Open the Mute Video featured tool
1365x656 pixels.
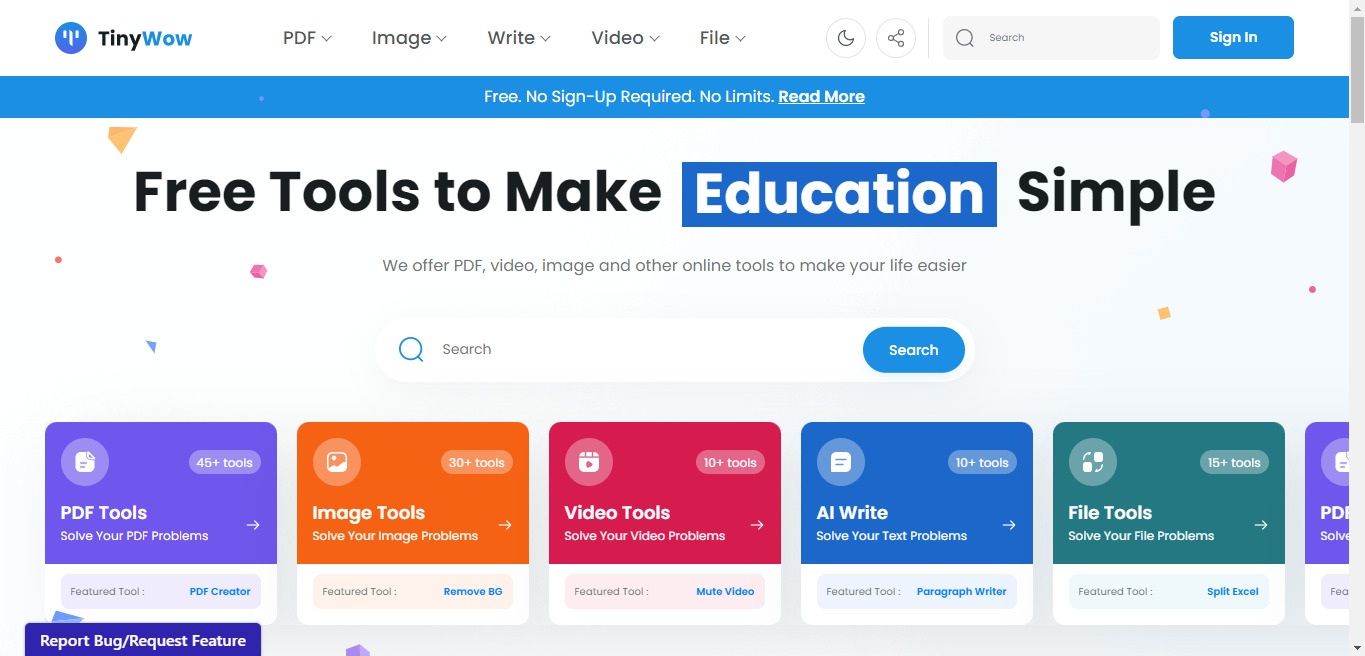pyautogui.click(x=725, y=592)
